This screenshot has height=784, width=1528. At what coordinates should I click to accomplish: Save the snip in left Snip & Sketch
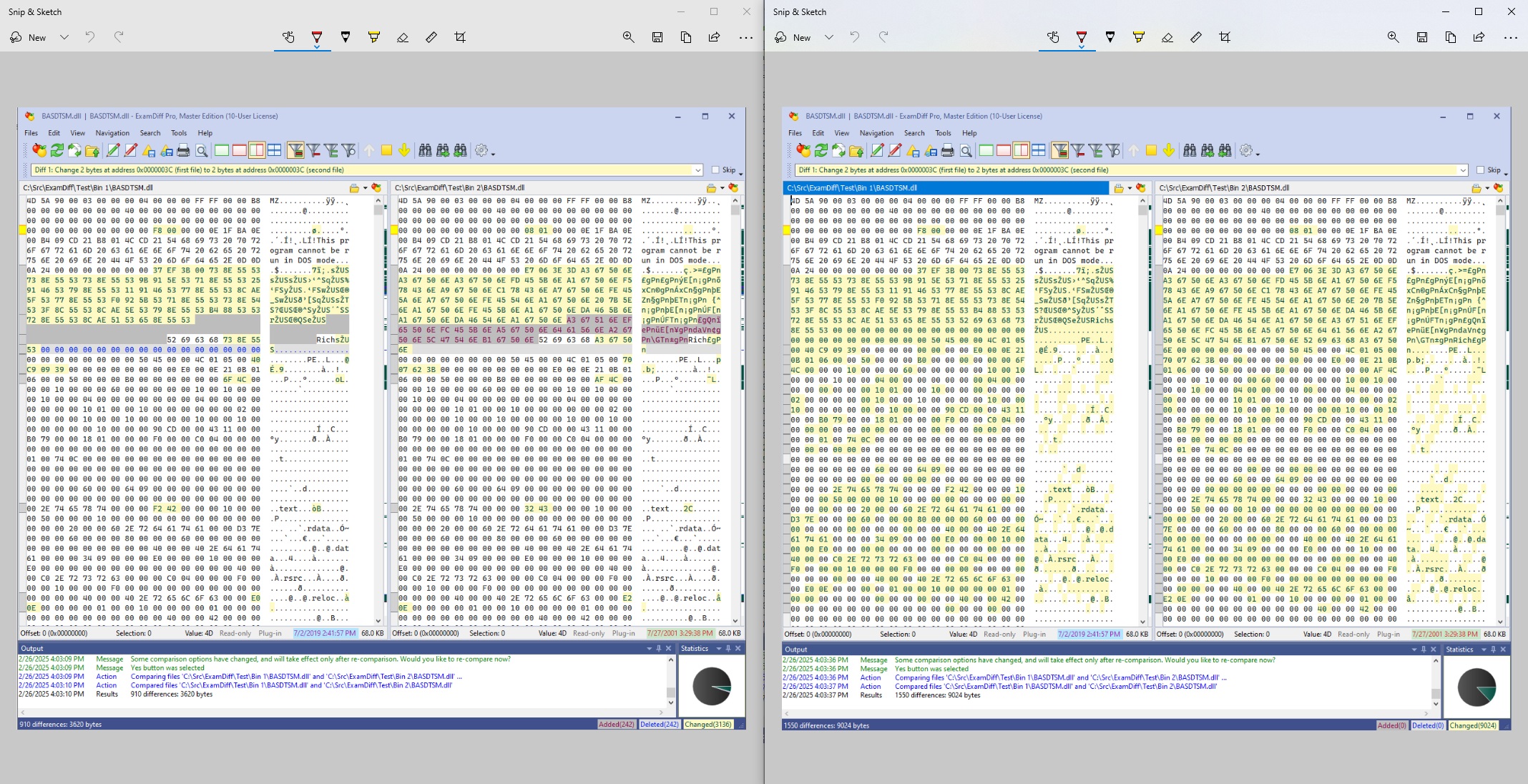[657, 37]
